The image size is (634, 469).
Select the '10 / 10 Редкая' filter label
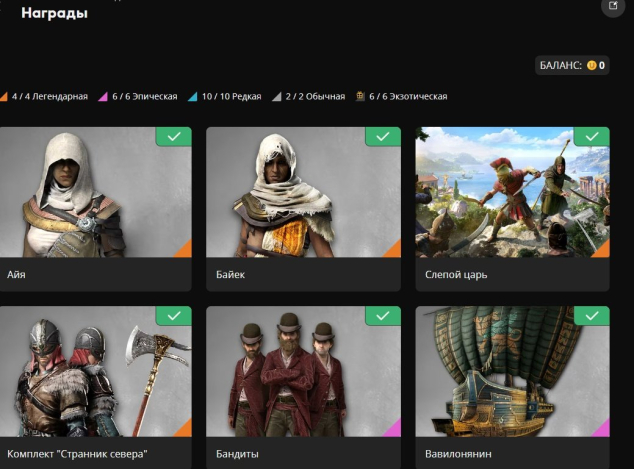231,97
